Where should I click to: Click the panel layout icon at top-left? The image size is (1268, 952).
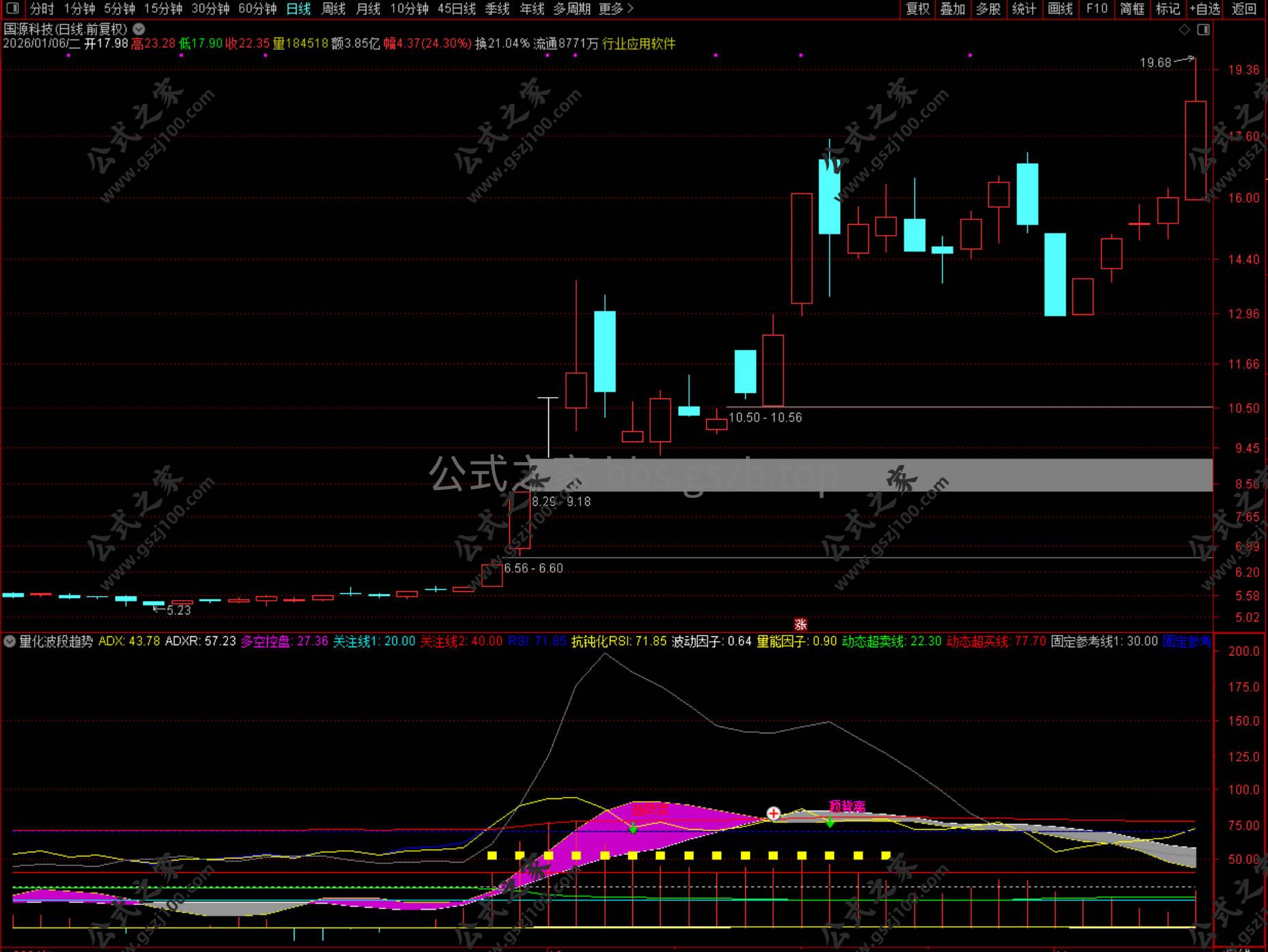pos(12,9)
